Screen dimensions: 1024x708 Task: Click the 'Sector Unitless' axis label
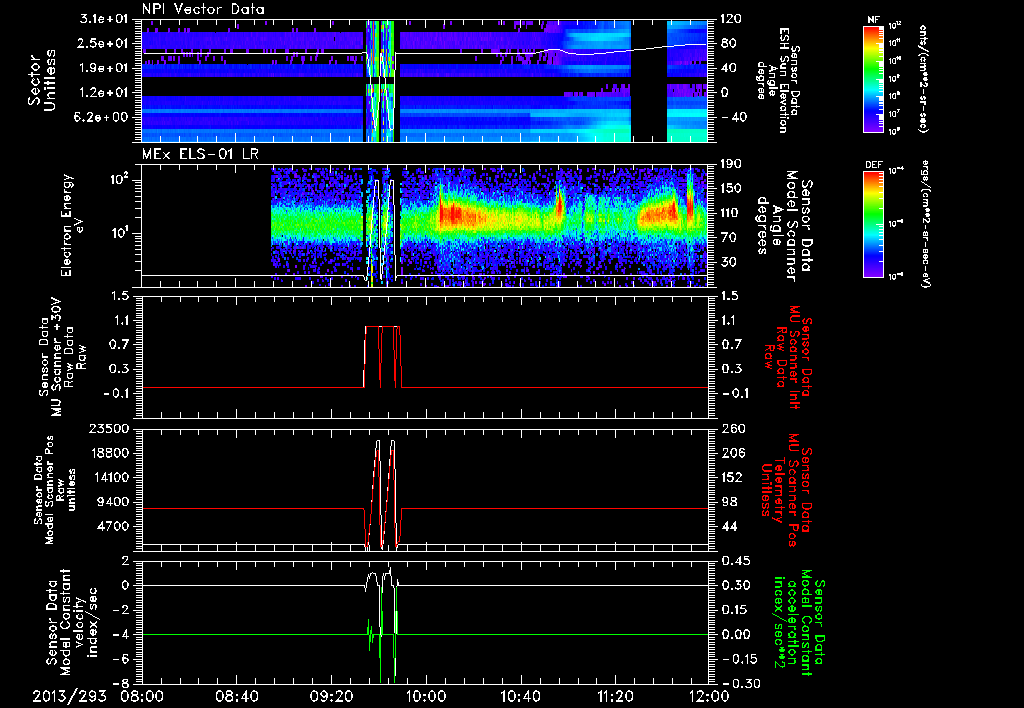click(x=42, y=80)
